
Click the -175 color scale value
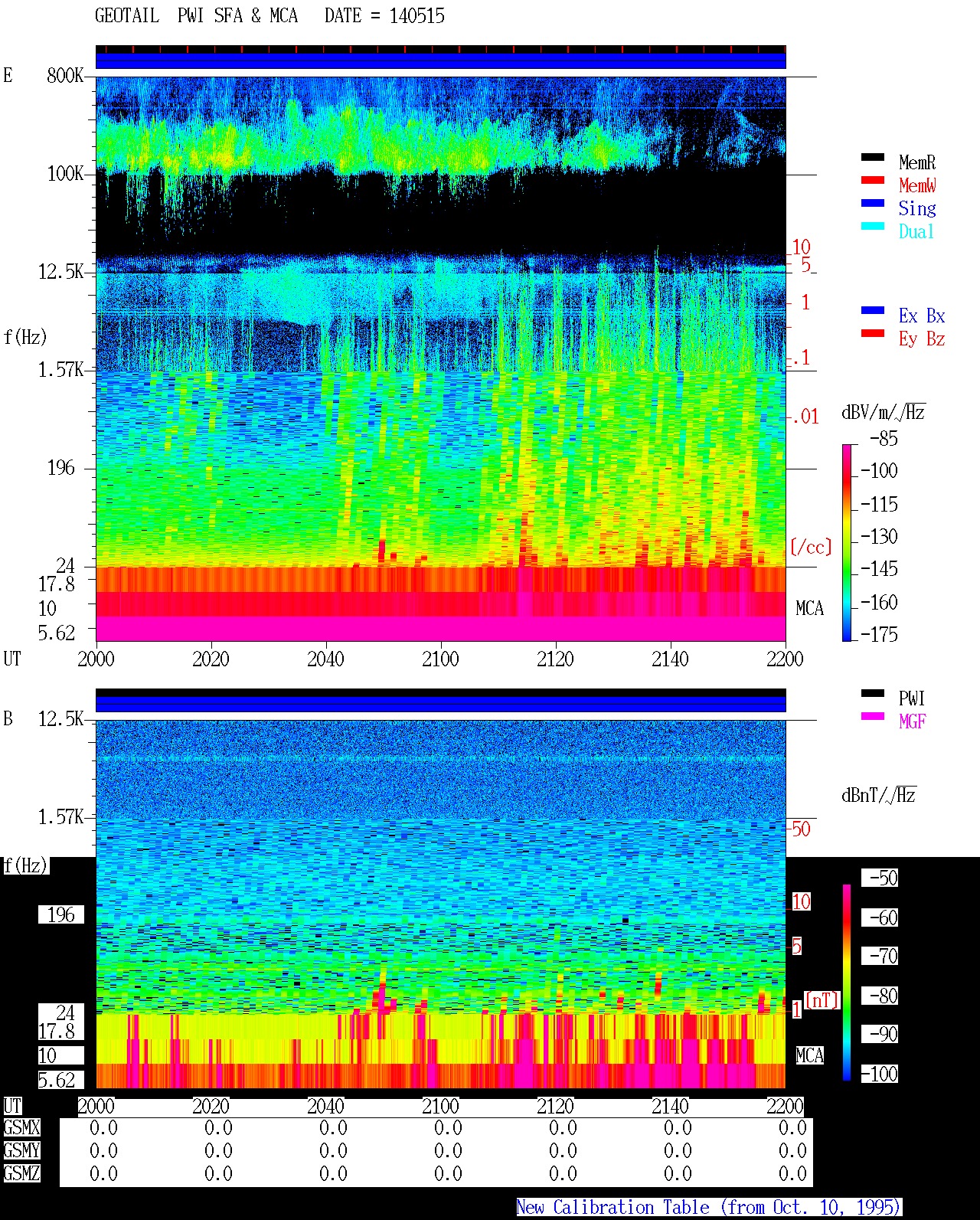point(879,634)
